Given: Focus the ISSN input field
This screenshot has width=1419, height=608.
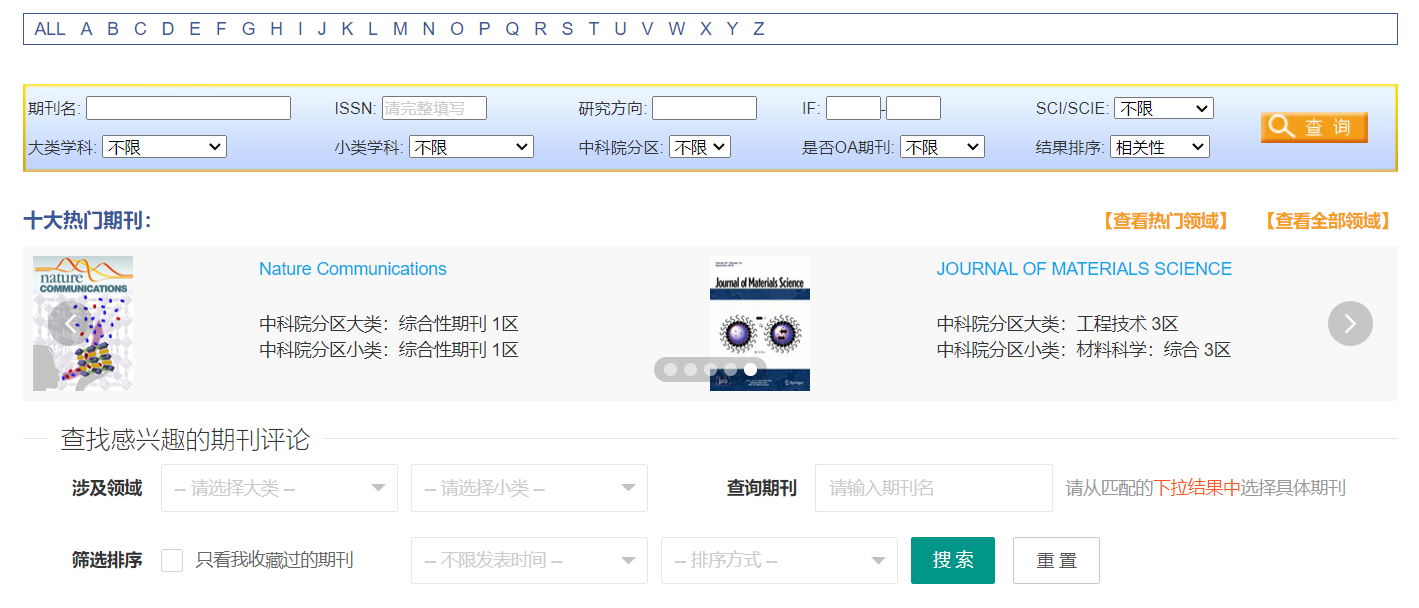Looking at the screenshot, I should click(x=434, y=108).
